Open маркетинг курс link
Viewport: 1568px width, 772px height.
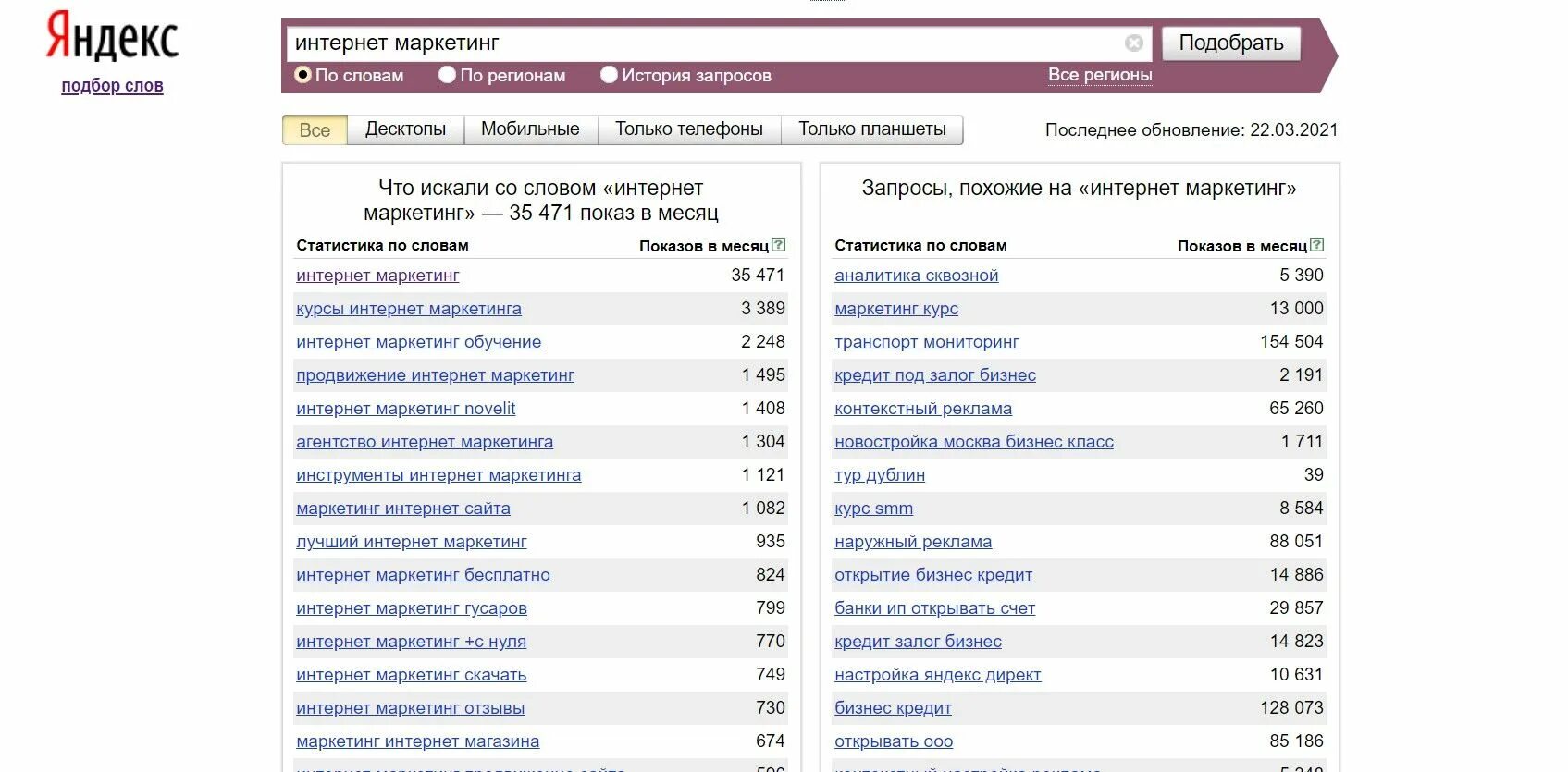click(896, 309)
